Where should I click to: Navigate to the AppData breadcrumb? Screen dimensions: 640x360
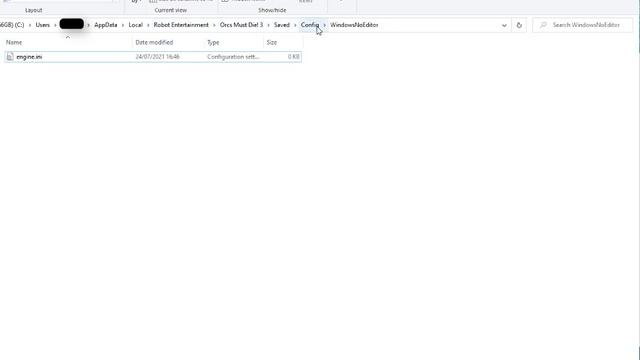106,25
